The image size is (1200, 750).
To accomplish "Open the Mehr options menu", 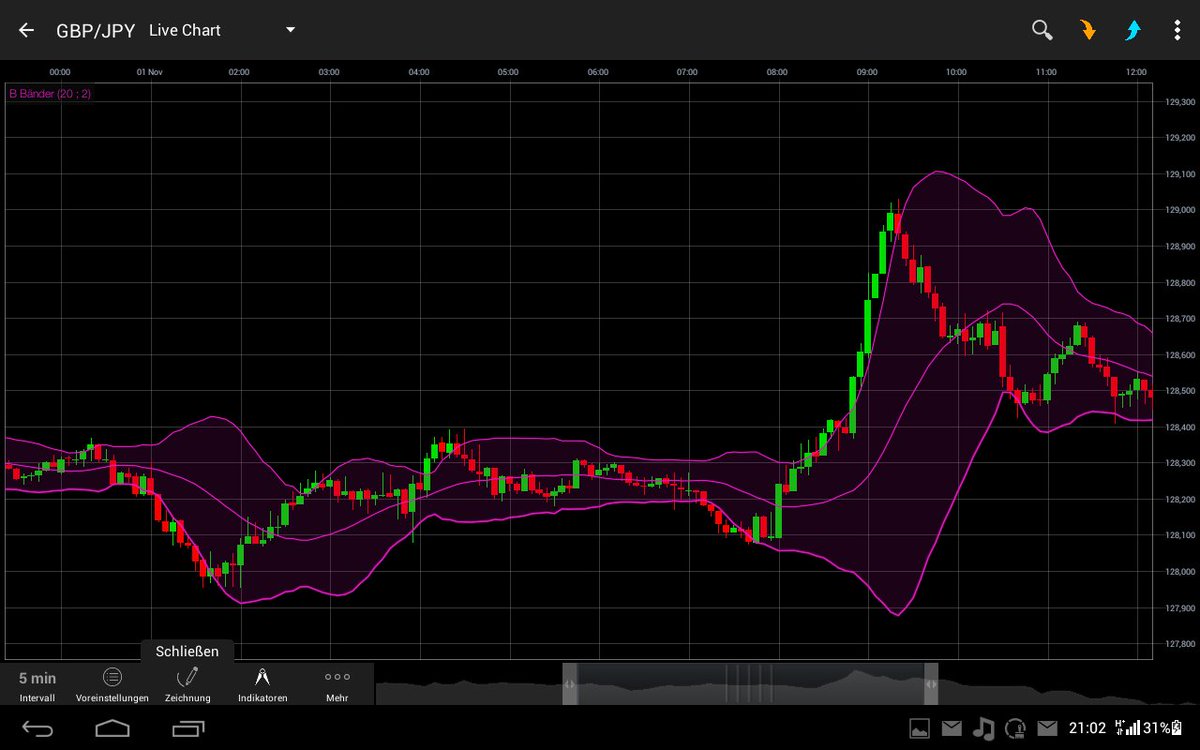I will point(337,685).
